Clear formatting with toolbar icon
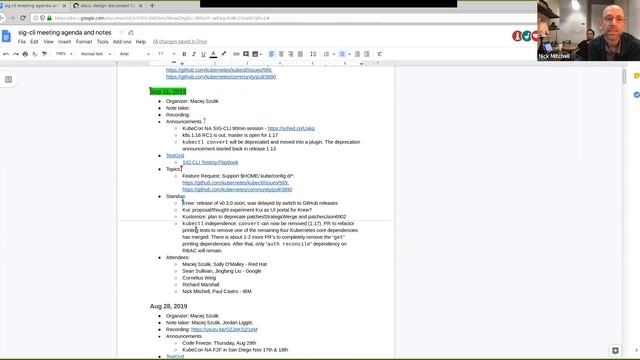 379,54
